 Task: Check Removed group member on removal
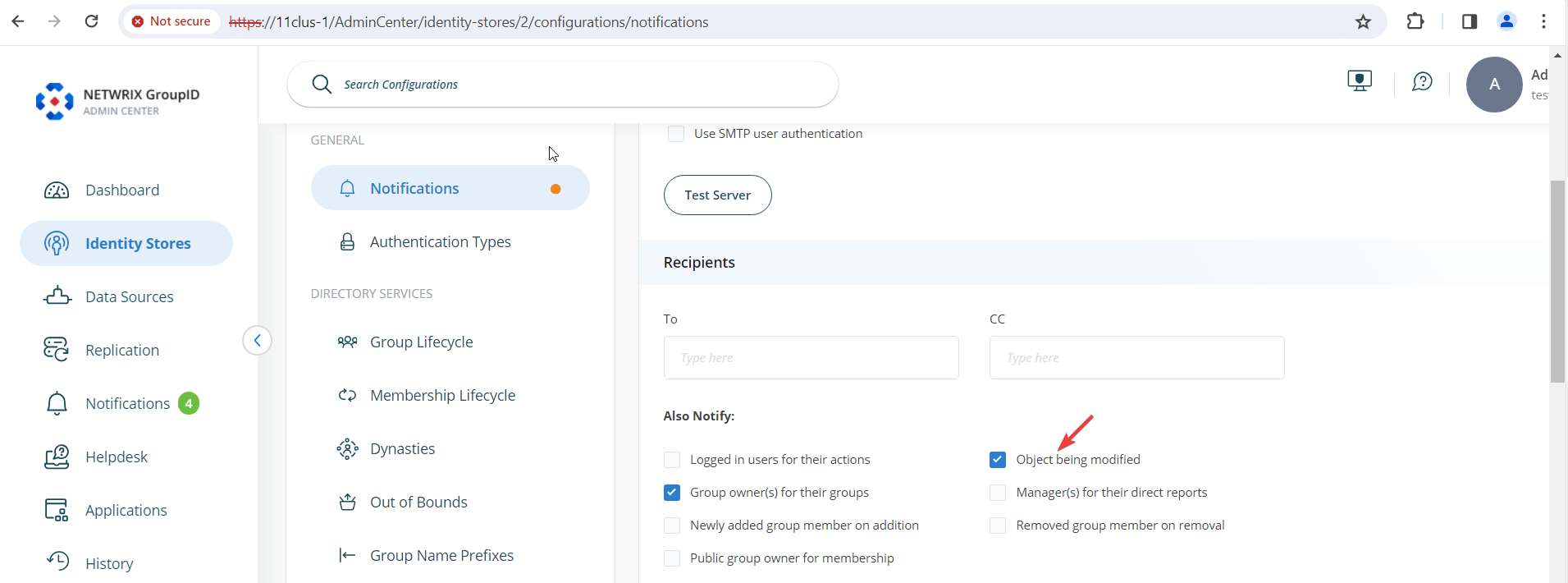coord(998,526)
